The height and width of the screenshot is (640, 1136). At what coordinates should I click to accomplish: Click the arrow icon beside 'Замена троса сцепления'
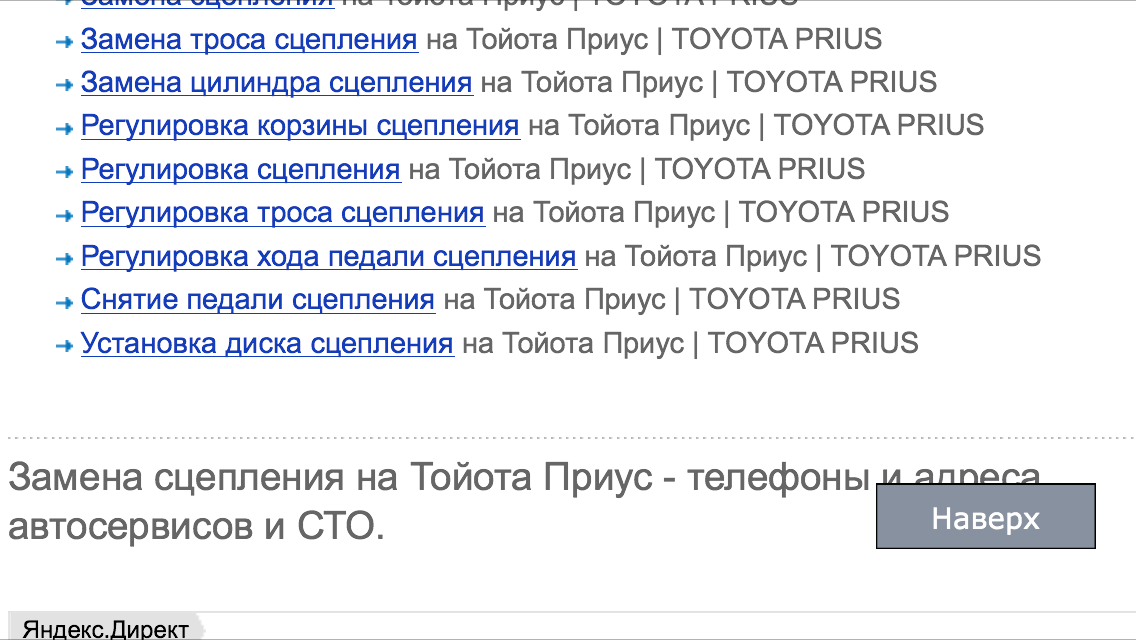[63, 41]
